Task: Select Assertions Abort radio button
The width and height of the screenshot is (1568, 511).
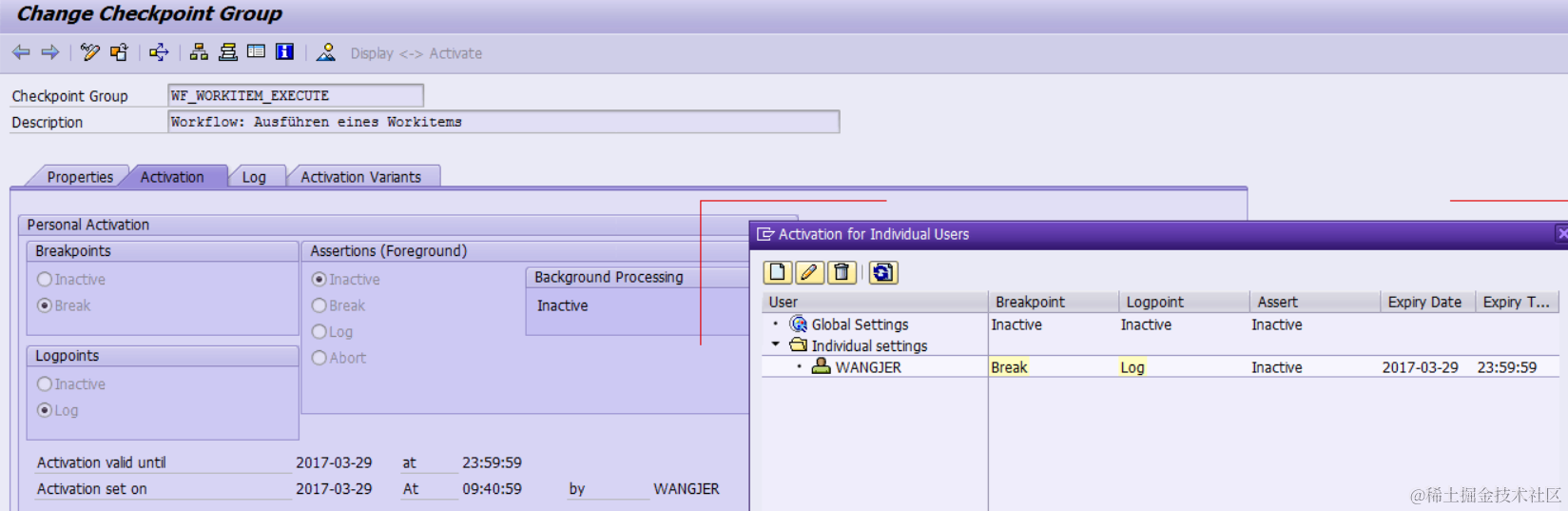Action: (319, 358)
